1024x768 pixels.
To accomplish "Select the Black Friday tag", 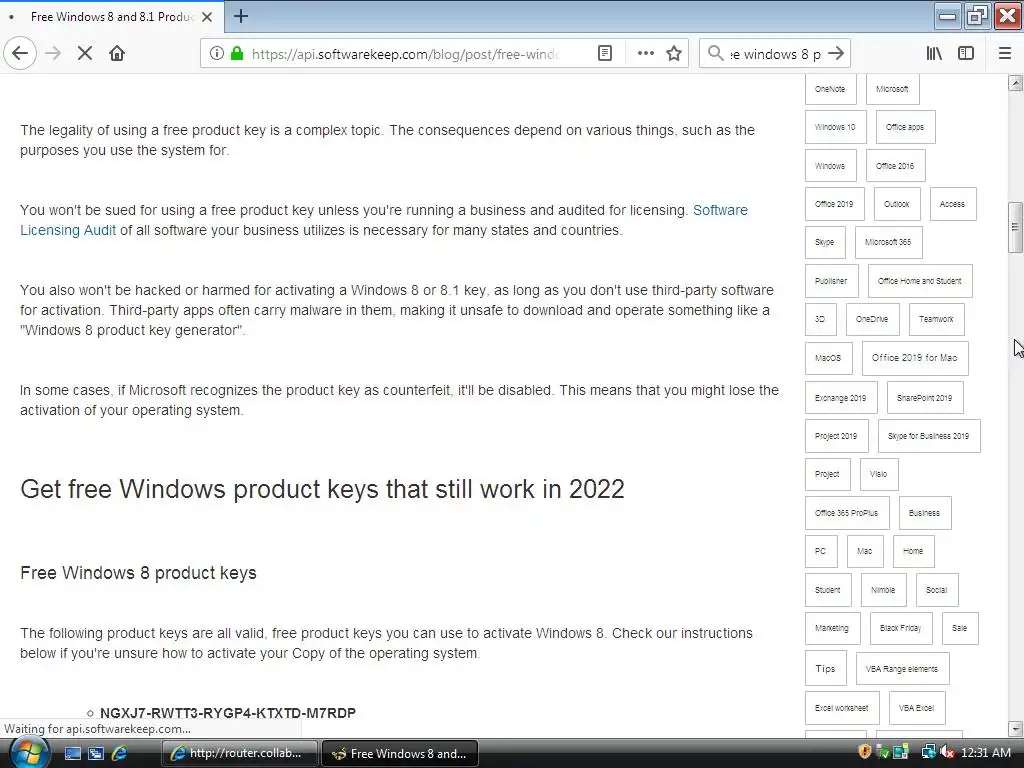I will pos(901,628).
